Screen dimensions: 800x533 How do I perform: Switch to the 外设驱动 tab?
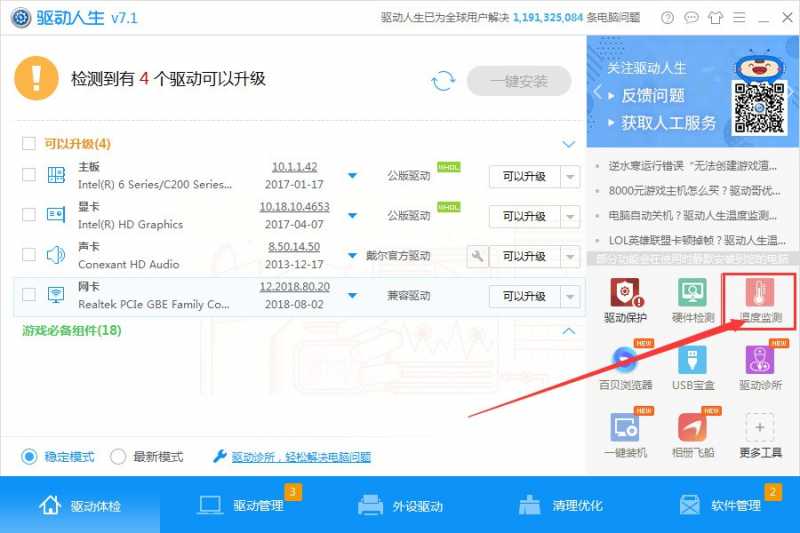pyautogui.click(x=400, y=505)
